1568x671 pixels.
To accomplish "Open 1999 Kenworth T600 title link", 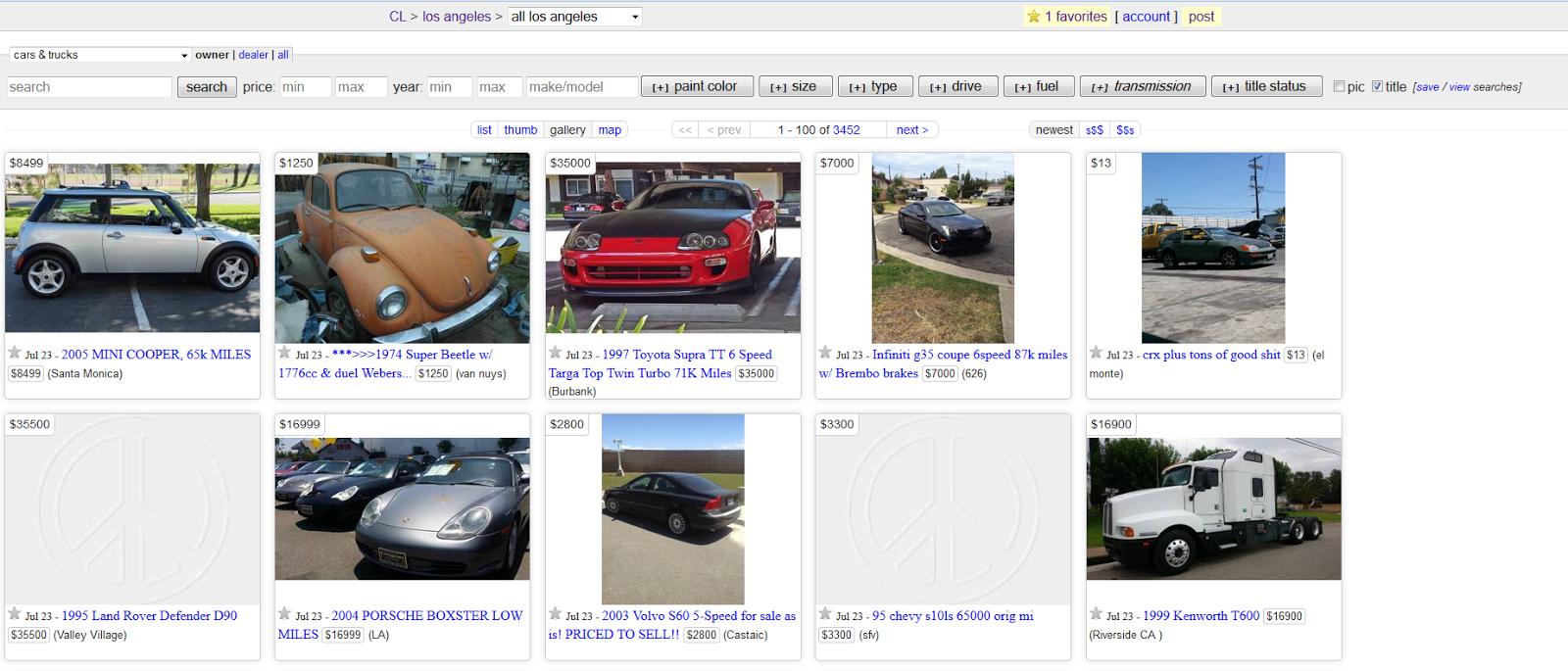I will tap(1201, 615).
